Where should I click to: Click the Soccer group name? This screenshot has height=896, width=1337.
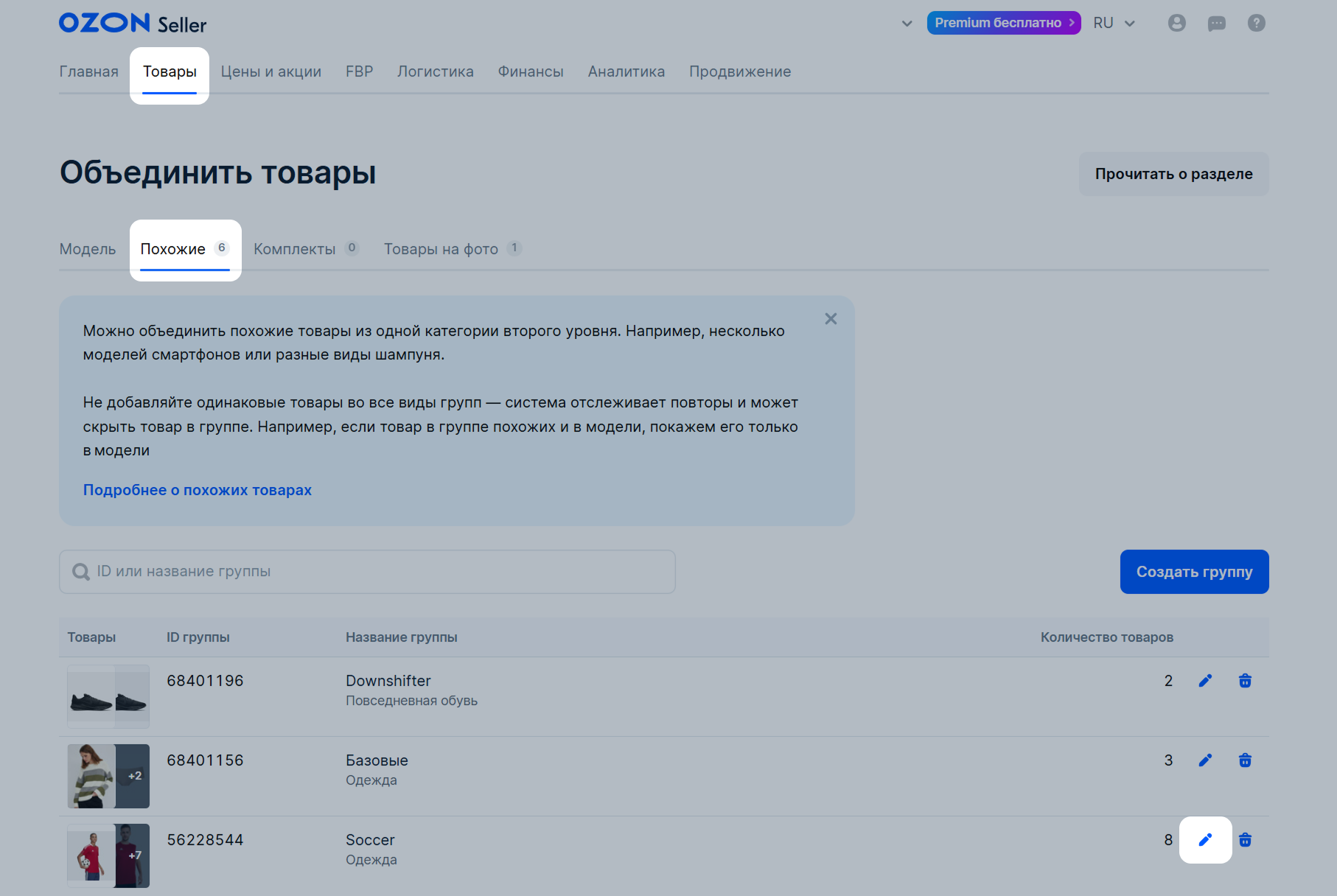pos(370,840)
